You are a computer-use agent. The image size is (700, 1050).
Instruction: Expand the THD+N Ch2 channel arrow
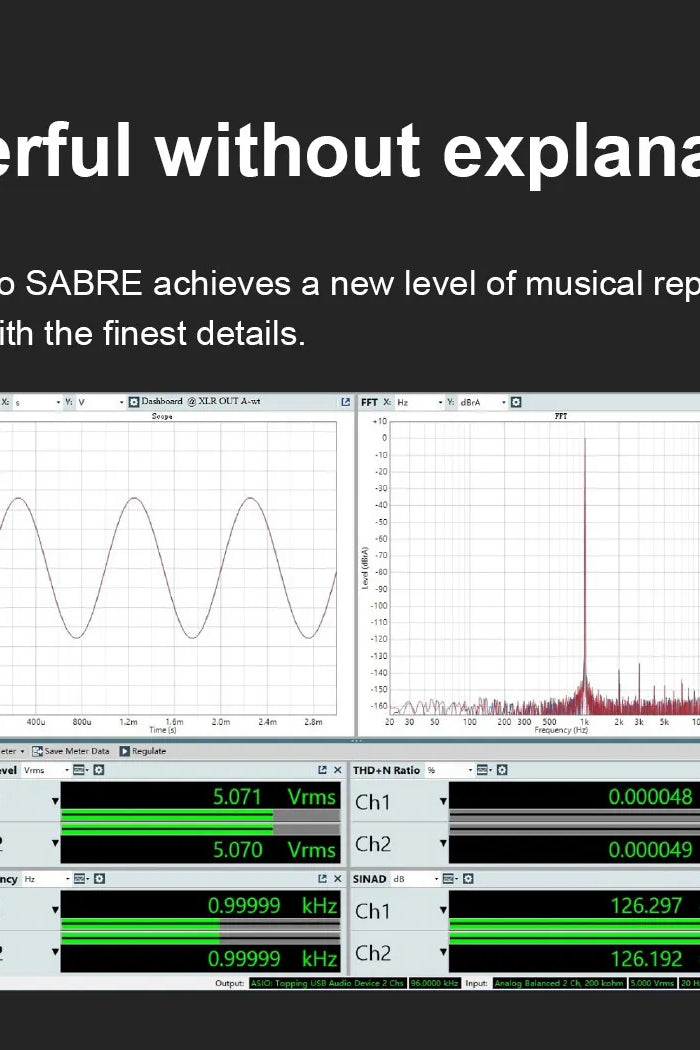(x=442, y=845)
